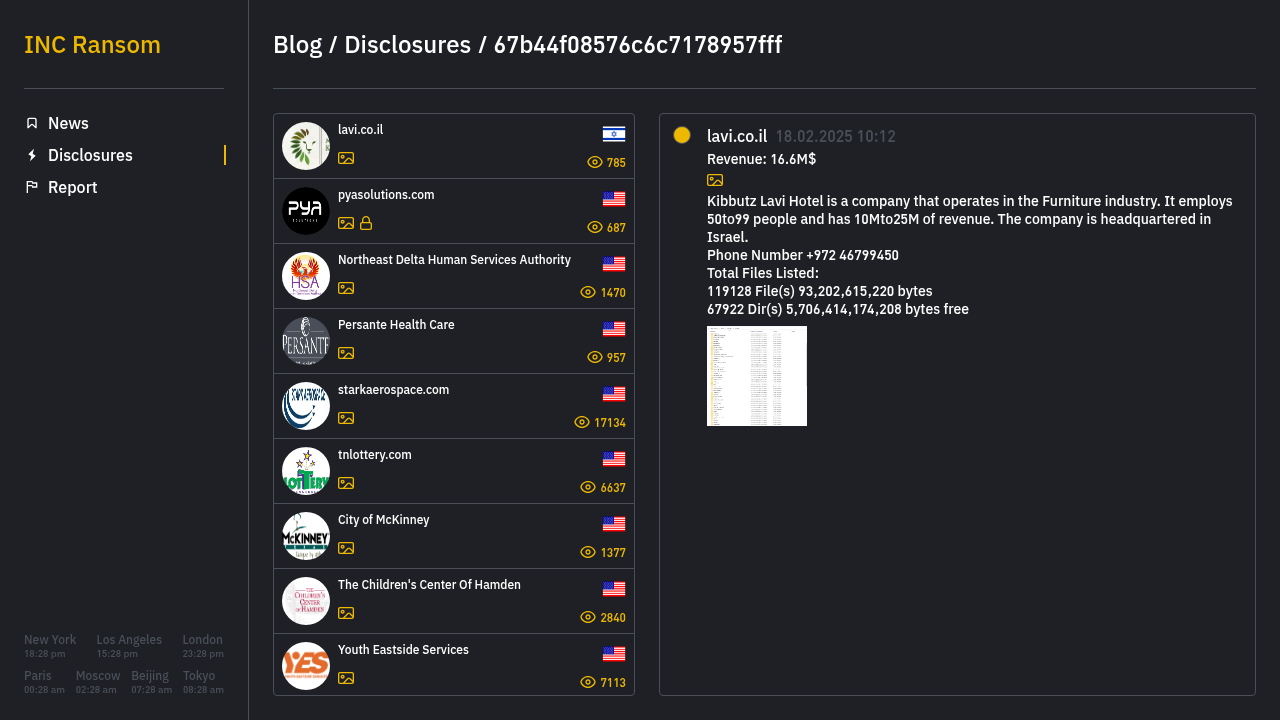
Task: Click the lavi.co.il heading in detail panel
Action: [x=737, y=136]
